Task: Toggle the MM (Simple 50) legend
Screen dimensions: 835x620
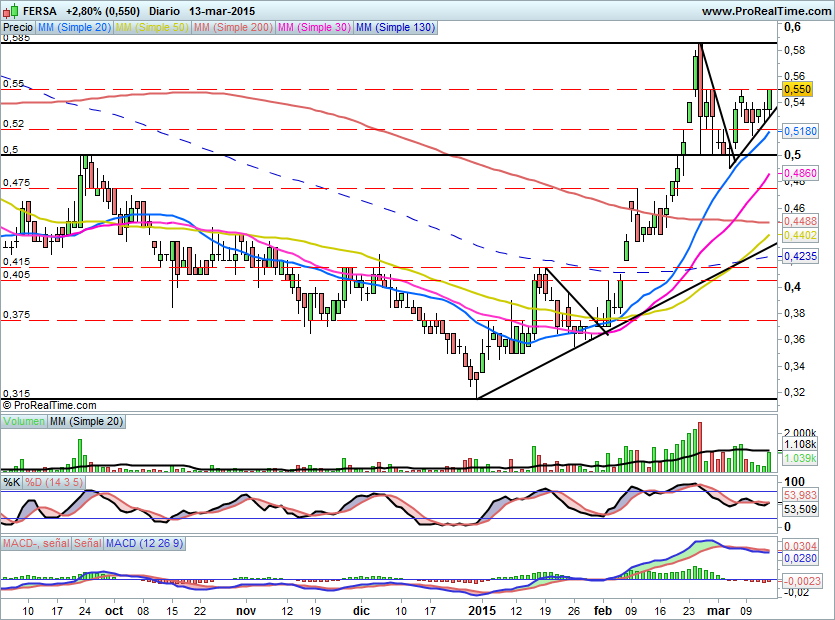Action: [x=152, y=27]
